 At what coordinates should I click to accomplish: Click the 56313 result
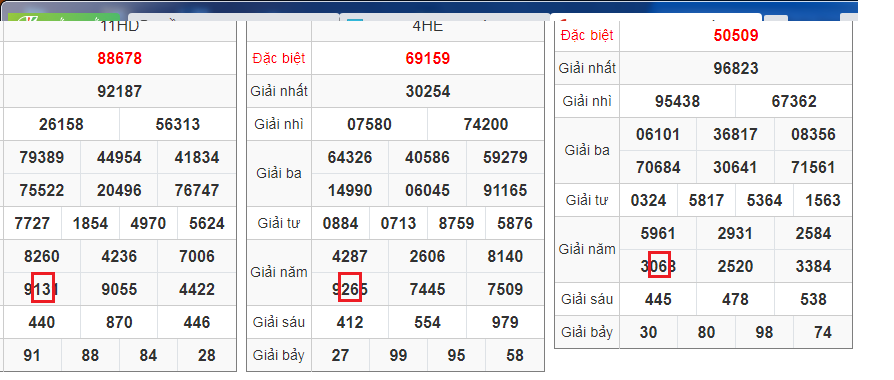(178, 124)
